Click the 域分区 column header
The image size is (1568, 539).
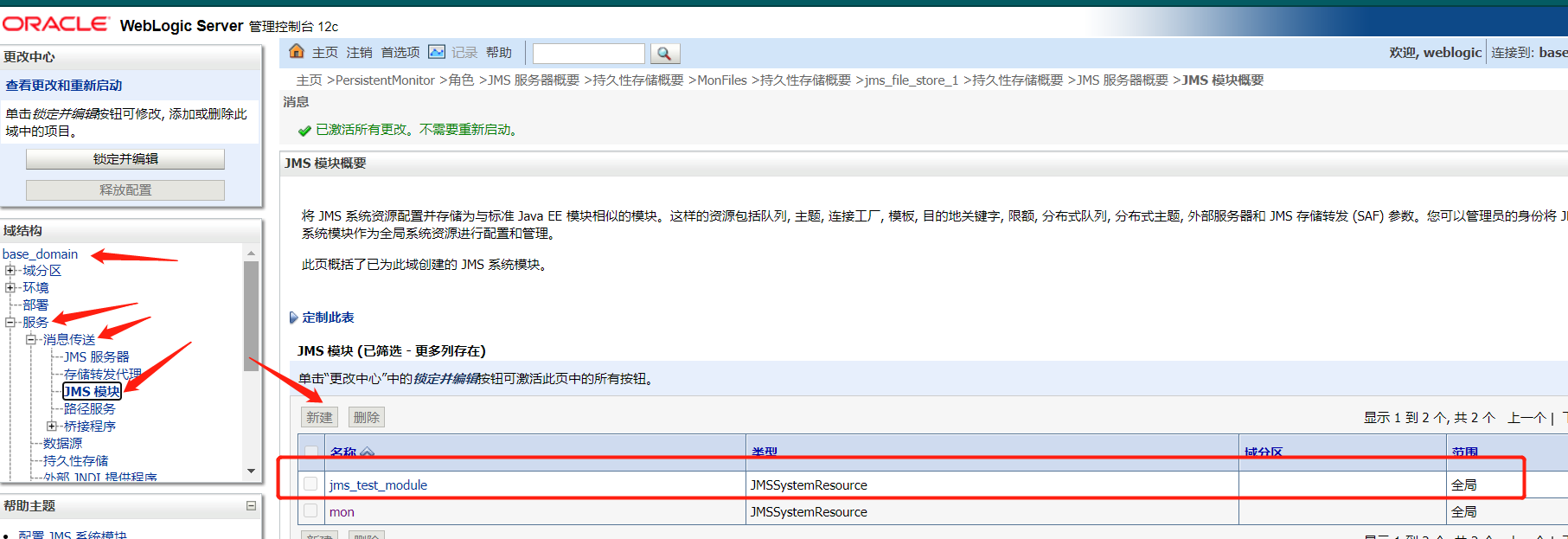coord(1264,452)
